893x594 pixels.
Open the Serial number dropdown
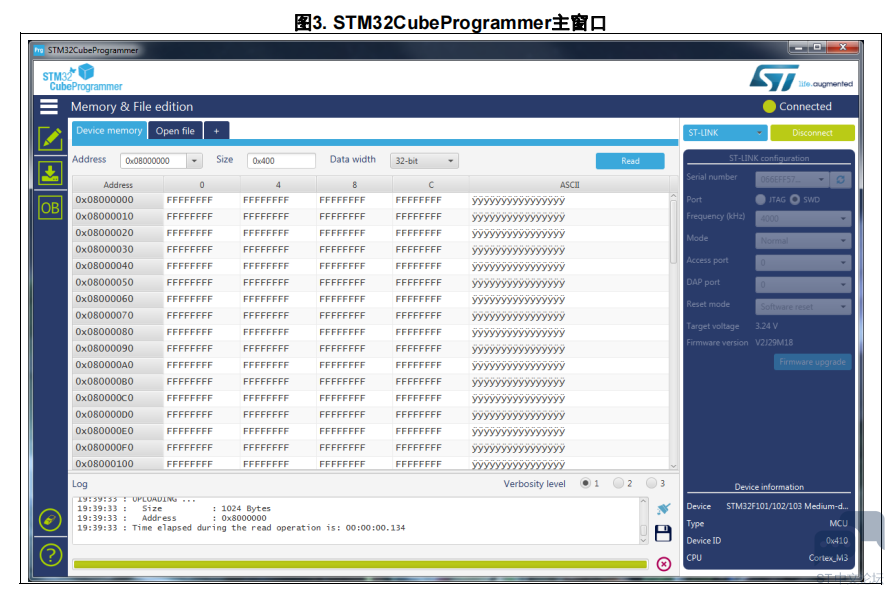(792, 179)
